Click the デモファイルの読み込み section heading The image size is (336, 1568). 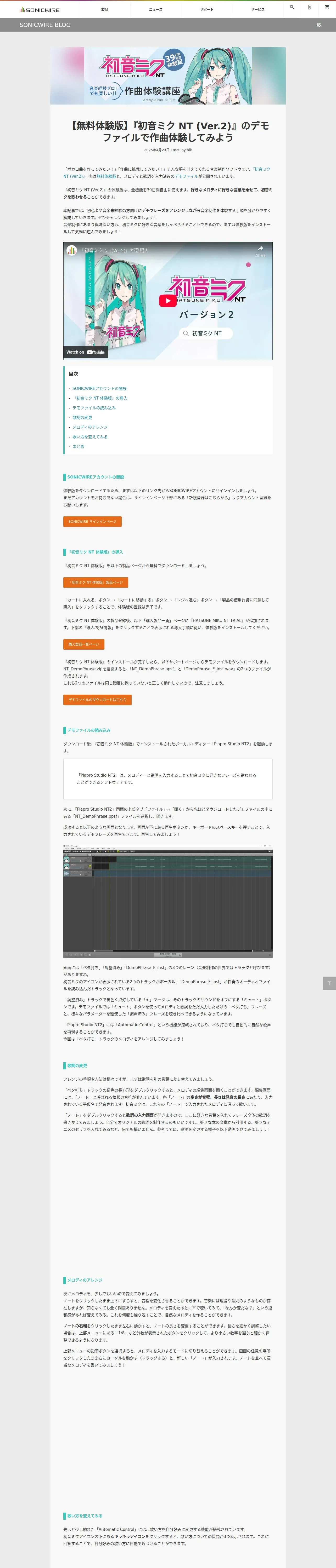click(x=89, y=730)
